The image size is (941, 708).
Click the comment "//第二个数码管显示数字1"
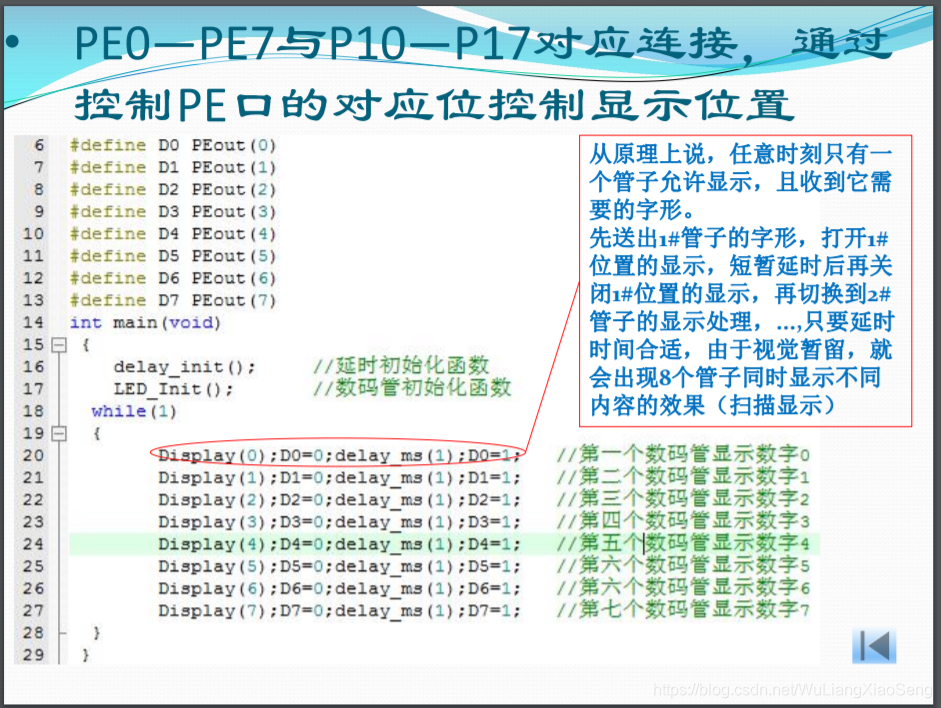click(x=683, y=477)
